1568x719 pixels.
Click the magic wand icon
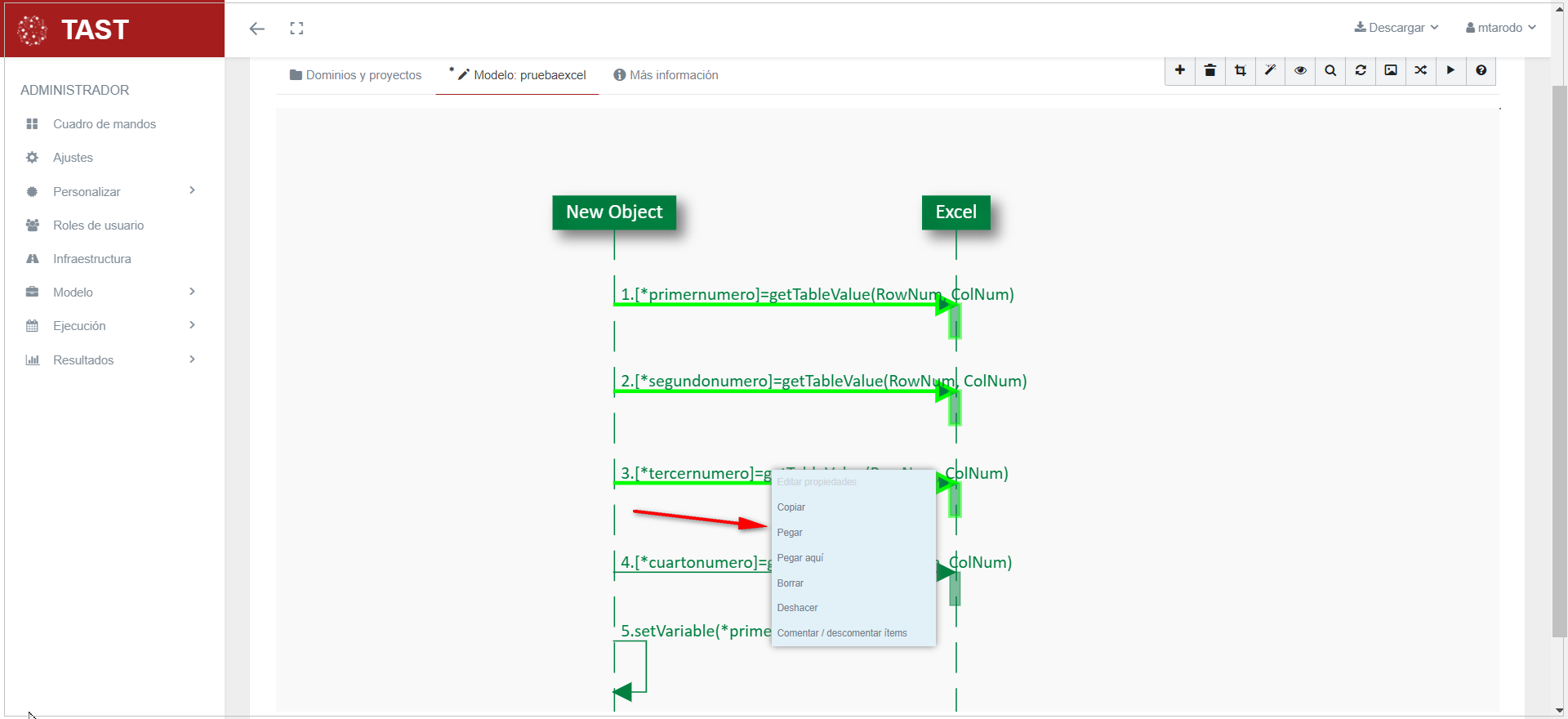(1270, 70)
